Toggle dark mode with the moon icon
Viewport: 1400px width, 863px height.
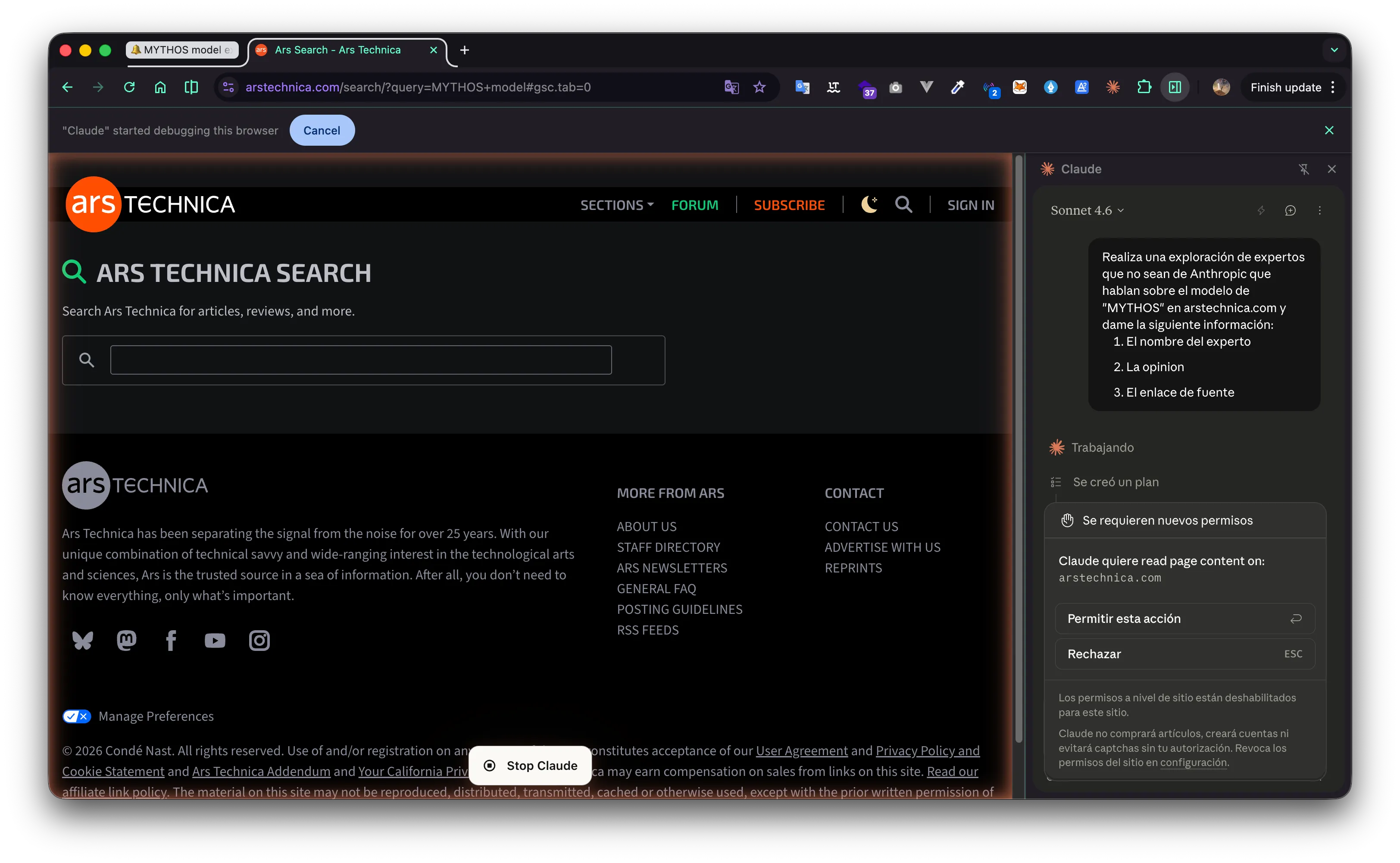pyautogui.click(x=869, y=204)
